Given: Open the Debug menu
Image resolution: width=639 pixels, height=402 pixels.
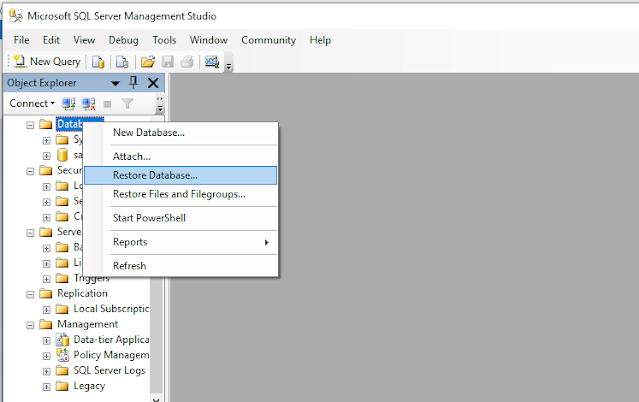Looking at the screenshot, I should [x=123, y=40].
